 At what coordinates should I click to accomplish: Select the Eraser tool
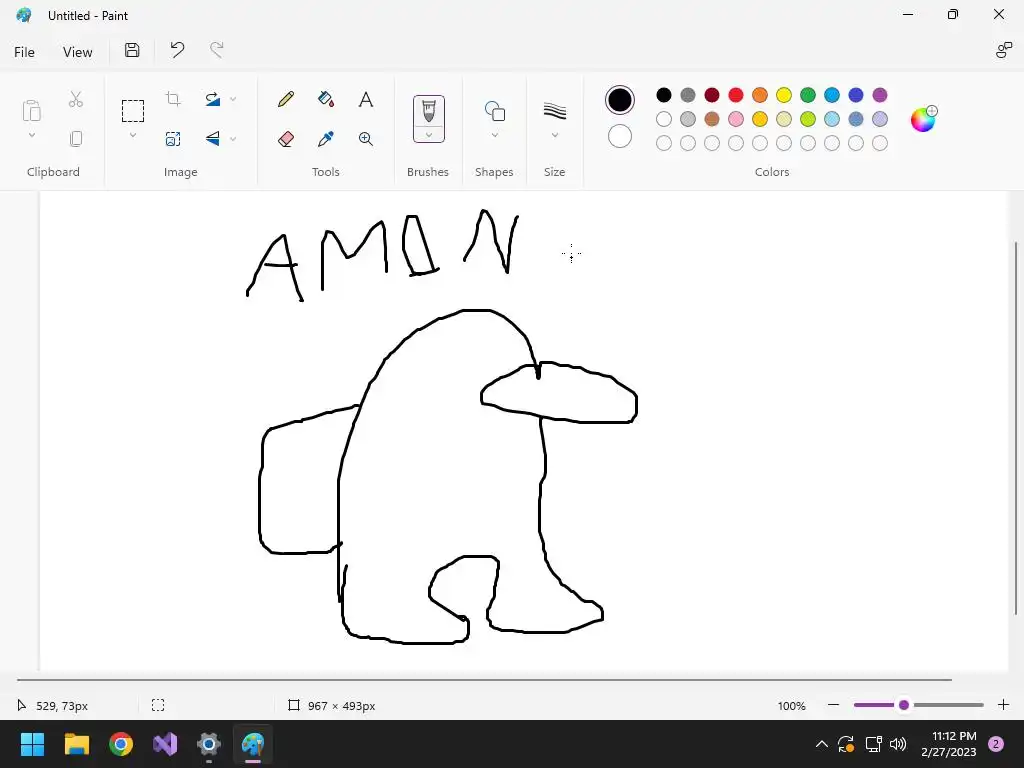(x=286, y=138)
